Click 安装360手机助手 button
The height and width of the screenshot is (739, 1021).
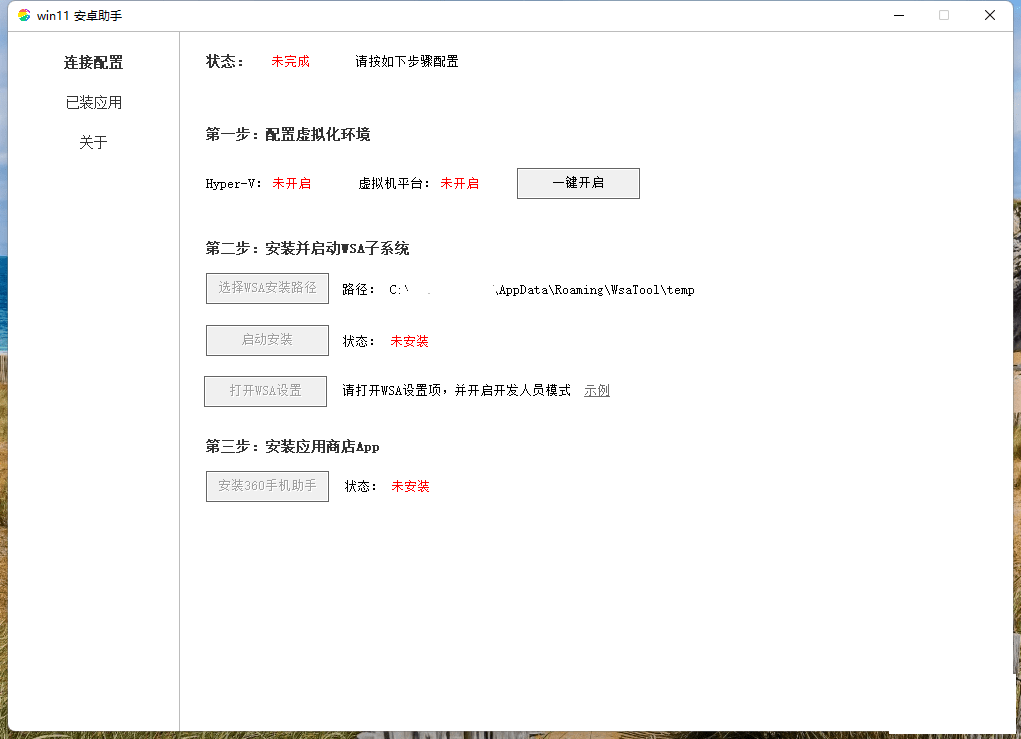click(x=267, y=486)
